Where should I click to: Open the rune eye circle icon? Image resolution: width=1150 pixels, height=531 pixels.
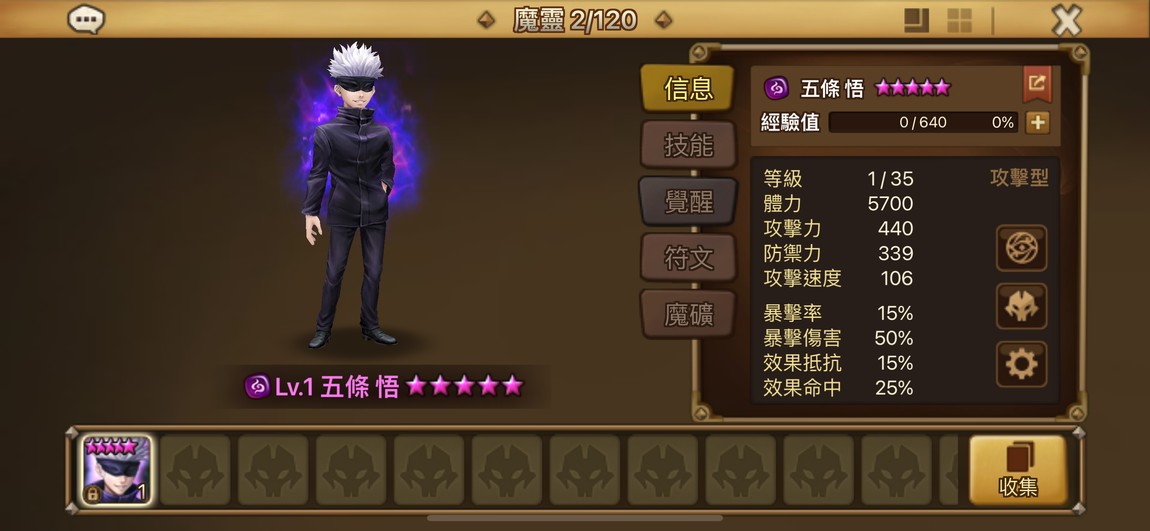tap(1021, 248)
